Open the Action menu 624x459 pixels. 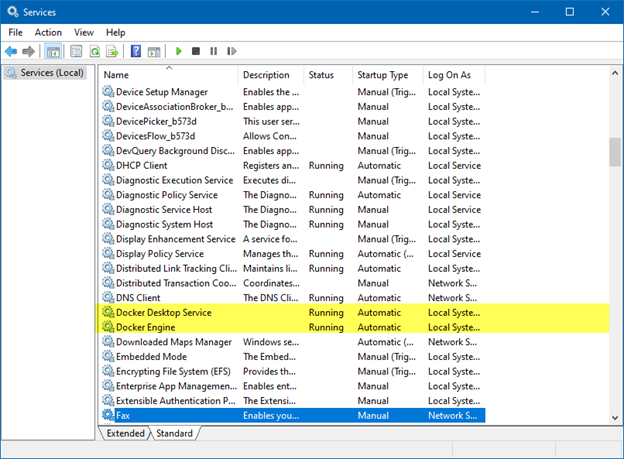click(x=48, y=32)
